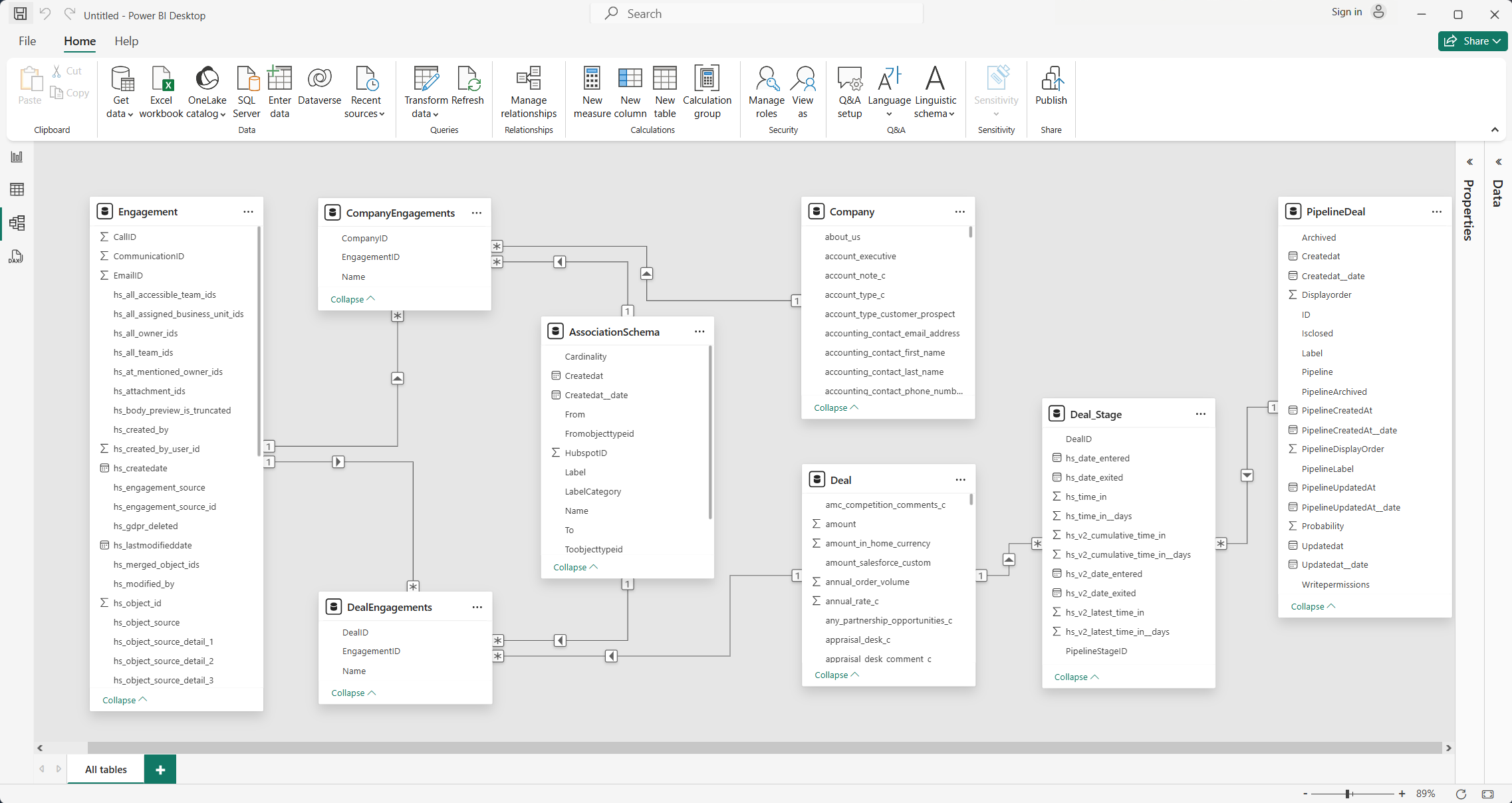
Task: Open the Language dropdown
Action: point(889,92)
